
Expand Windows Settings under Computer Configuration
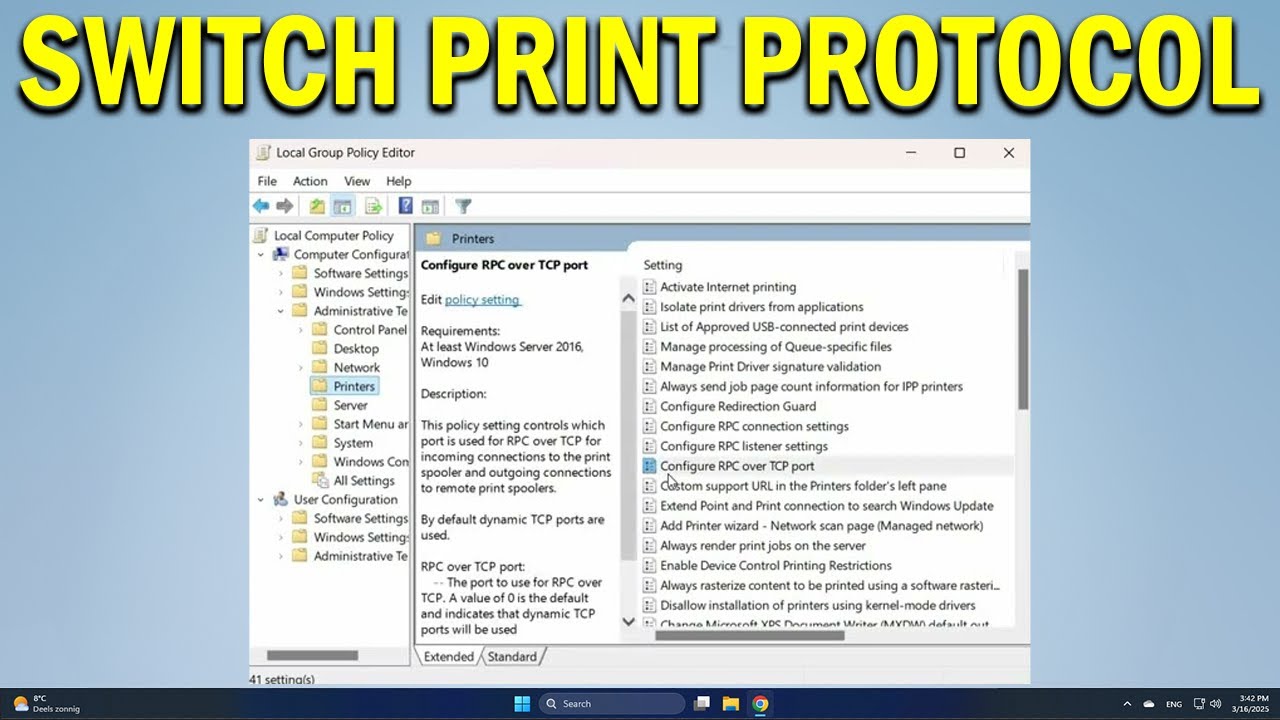click(281, 292)
